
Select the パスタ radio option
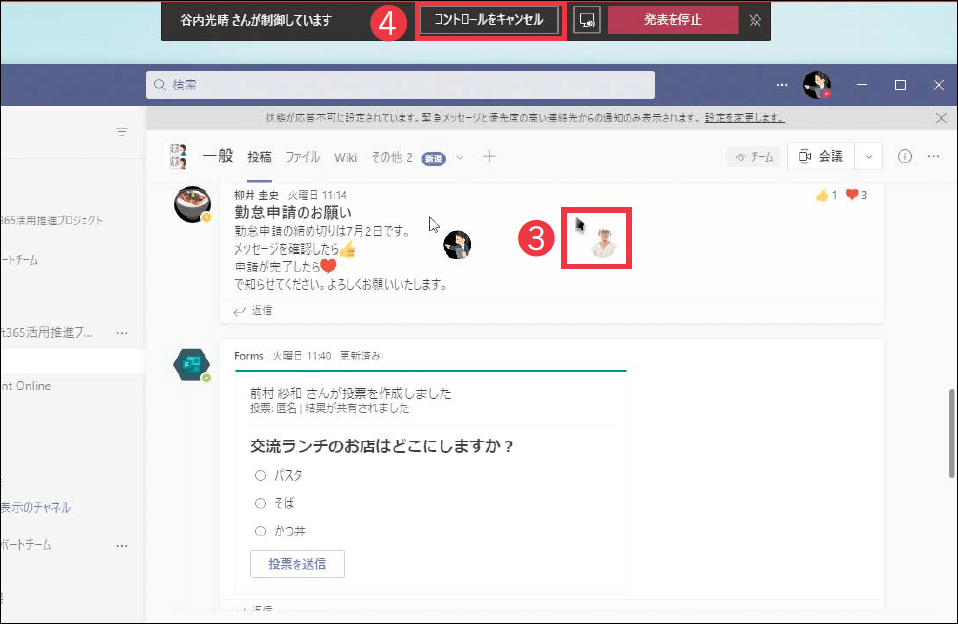(x=260, y=475)
